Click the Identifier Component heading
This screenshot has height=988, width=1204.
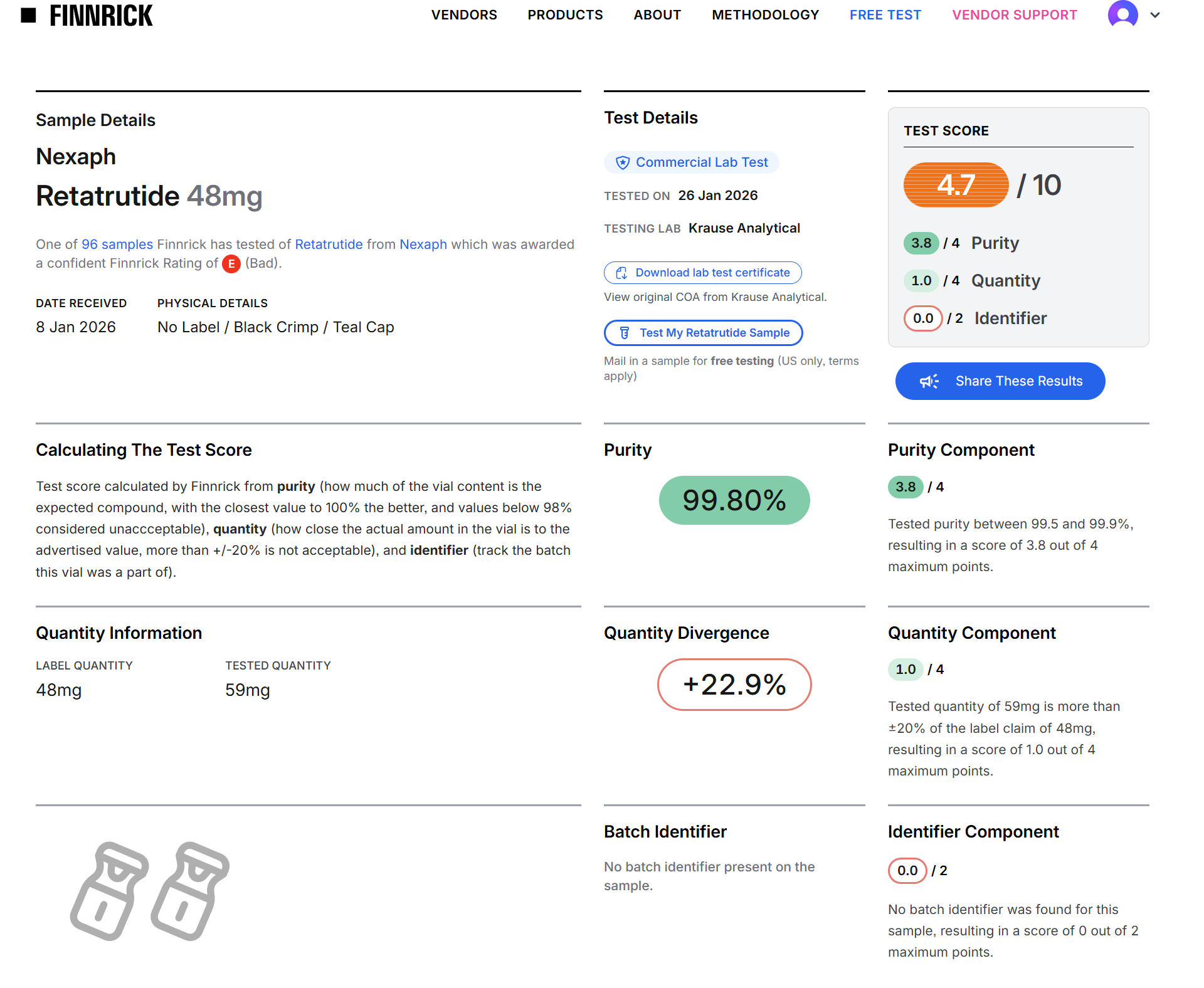pos(973,832)
